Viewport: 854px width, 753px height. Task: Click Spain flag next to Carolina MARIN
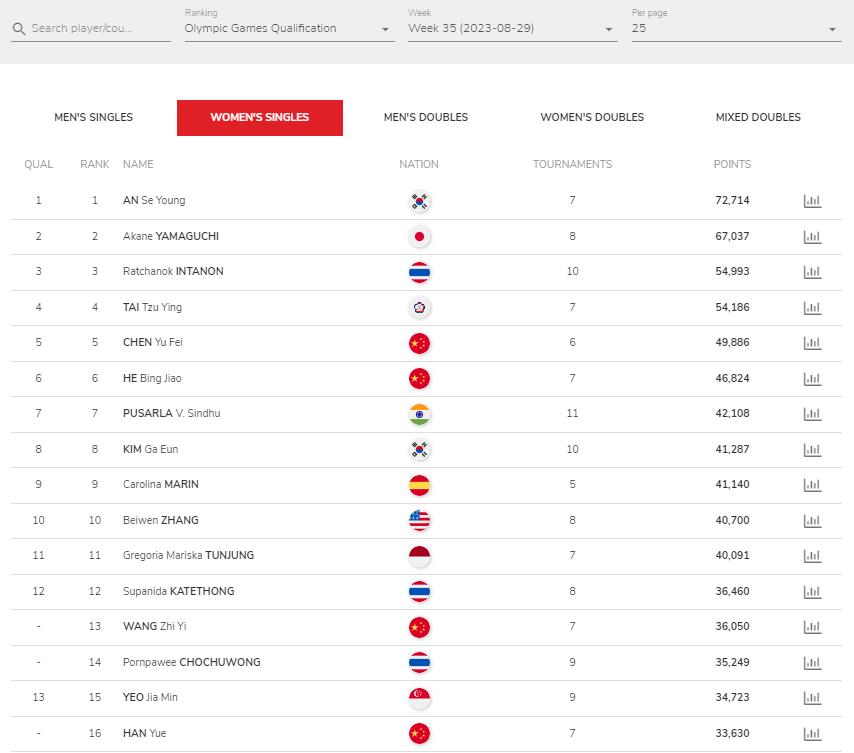(419, 485)
